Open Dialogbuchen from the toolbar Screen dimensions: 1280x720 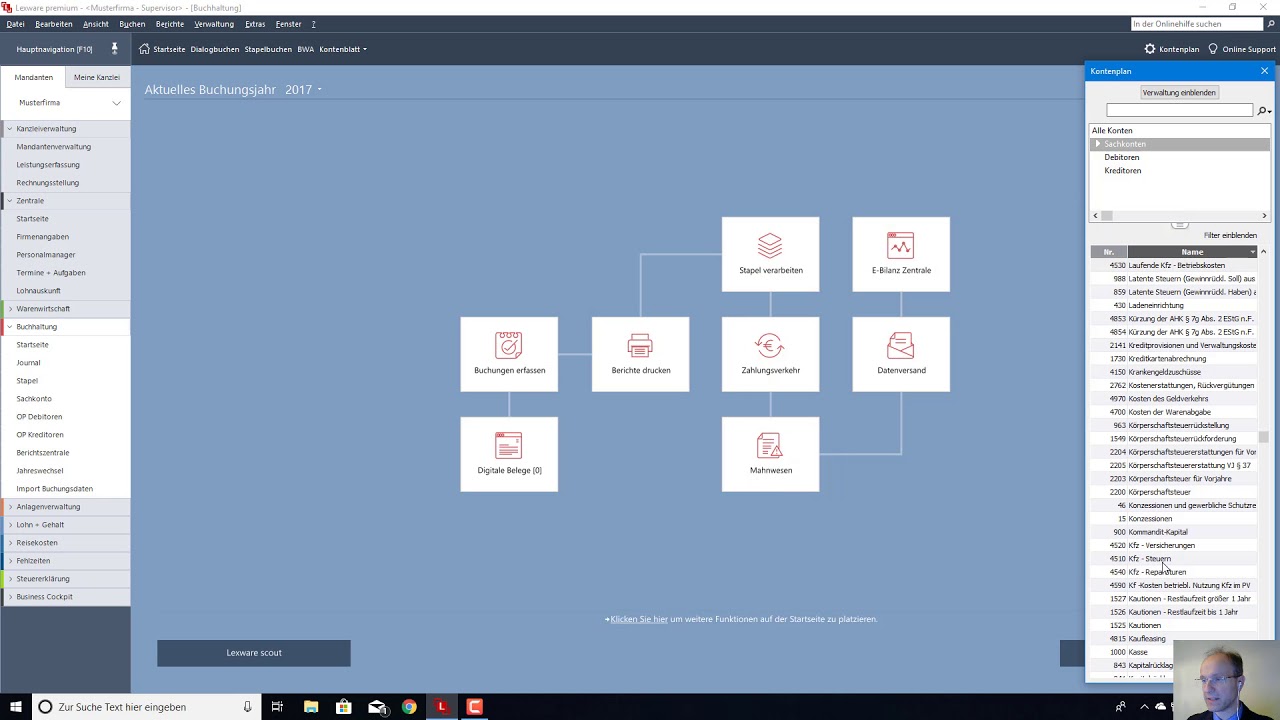pyautogui.click(x=215, y=49)
